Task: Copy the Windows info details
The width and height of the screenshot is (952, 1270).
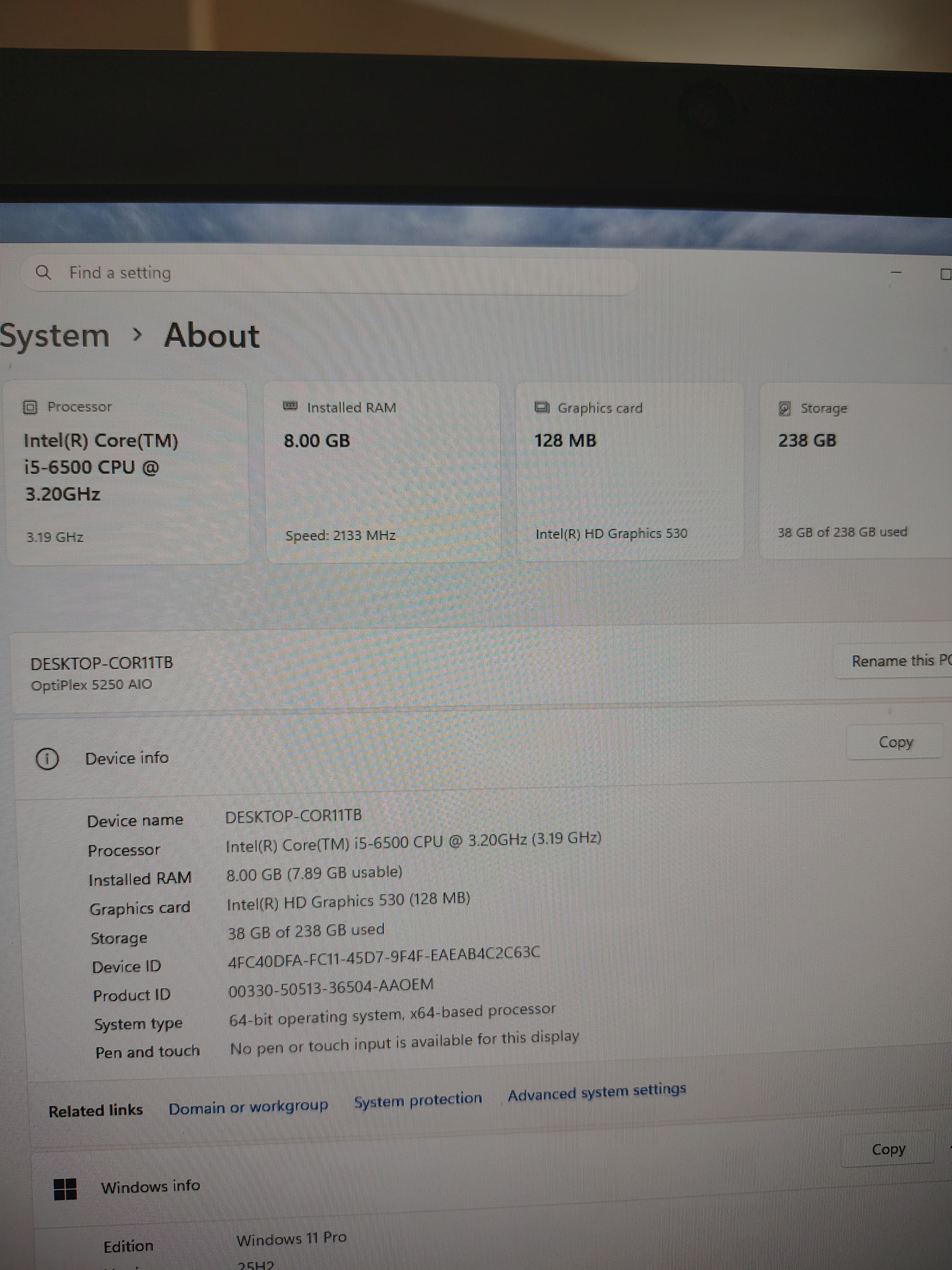Action: point(888,1150)
